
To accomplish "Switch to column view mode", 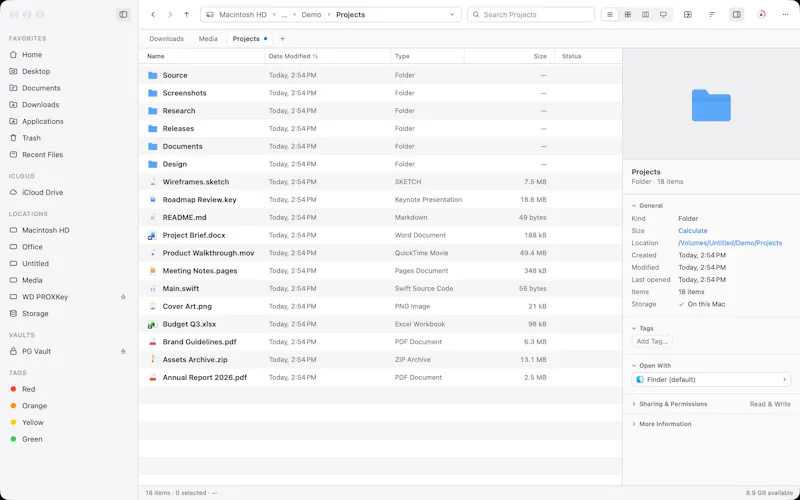I will tap(645, 15).
